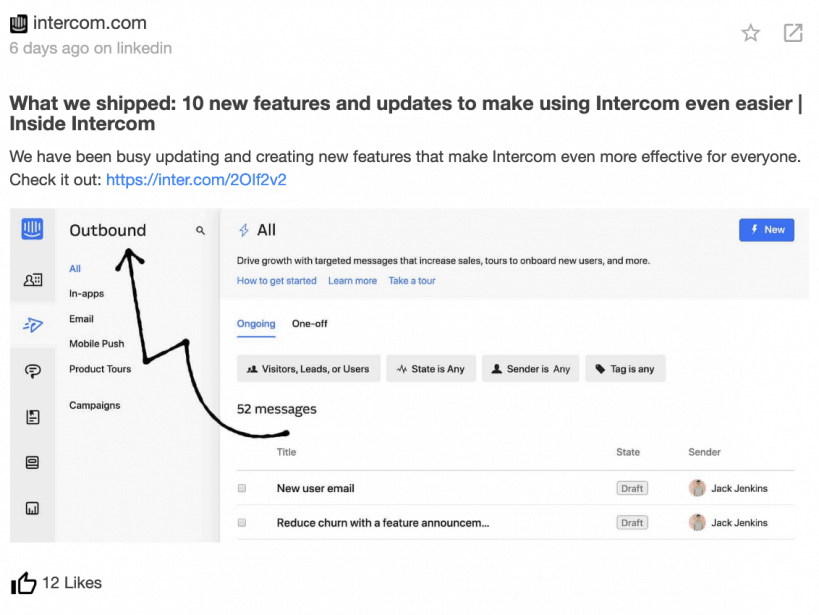
Task: Open the Reports bar chart icon
Action: (x=32, y=508)
